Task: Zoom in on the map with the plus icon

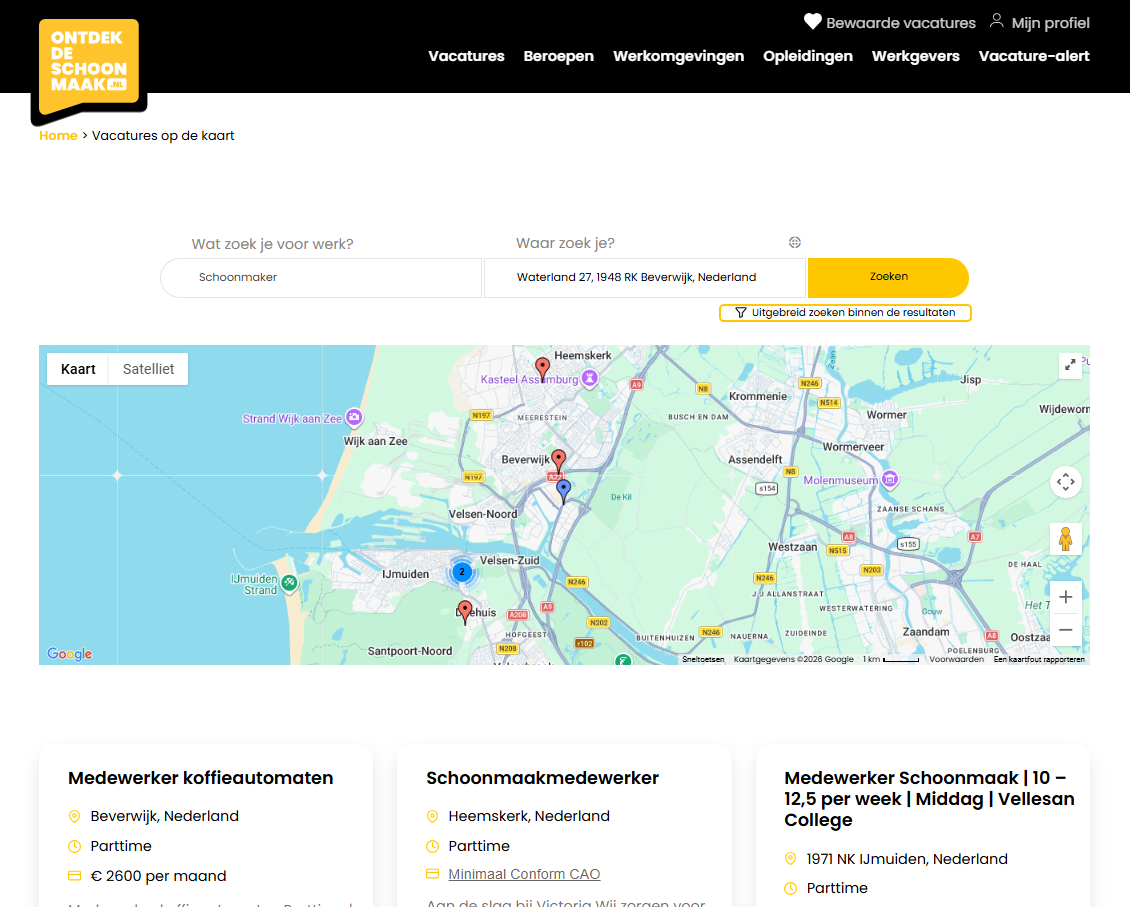Action: coord(1066,596)
